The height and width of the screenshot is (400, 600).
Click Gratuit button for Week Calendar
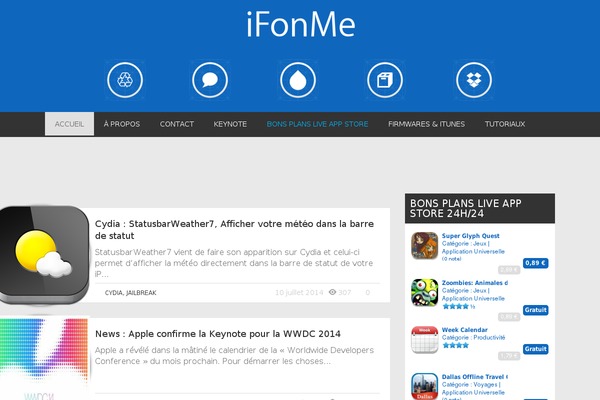[x=535, y=349]
